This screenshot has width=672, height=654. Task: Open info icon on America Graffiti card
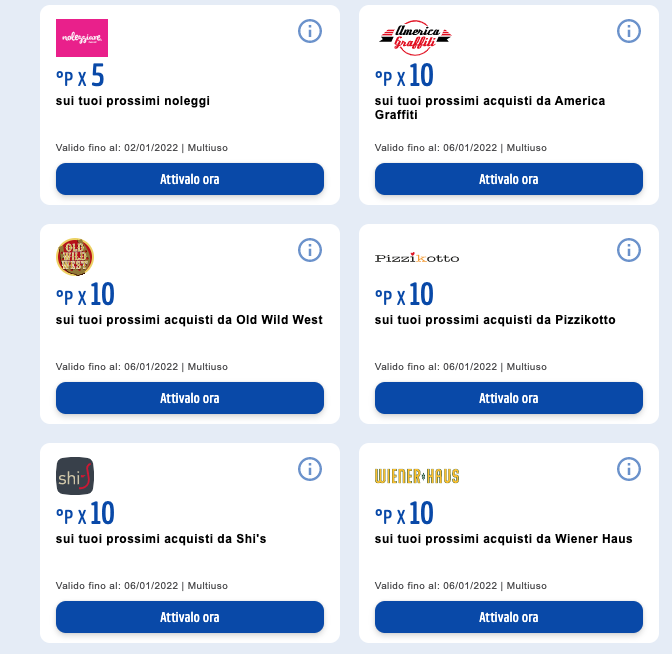[629, 31]
